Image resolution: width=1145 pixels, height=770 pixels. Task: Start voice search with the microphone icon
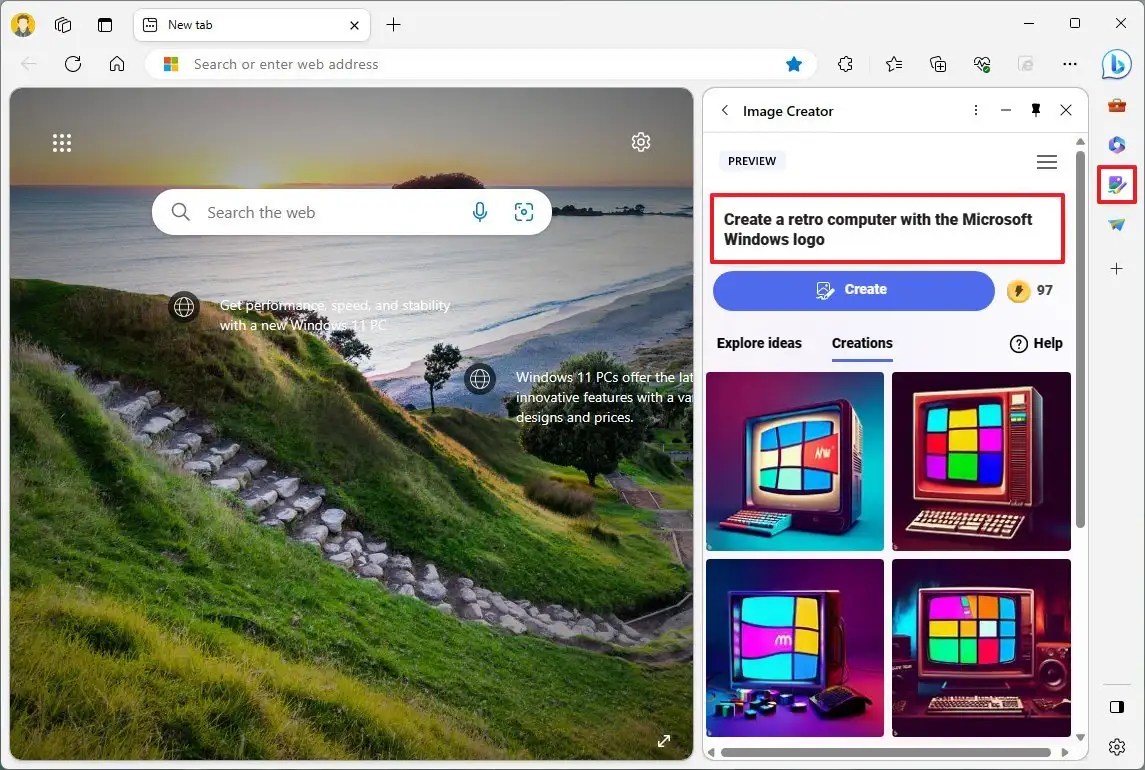pyautogui.click(x=480, y=212)
